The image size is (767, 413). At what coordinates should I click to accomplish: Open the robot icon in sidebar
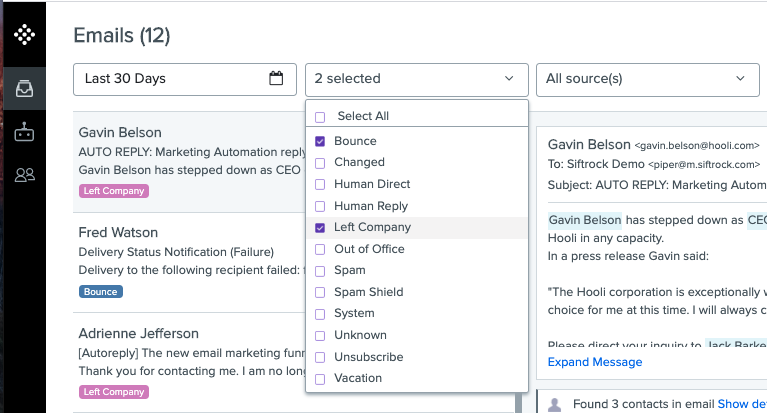coord(24,132)
